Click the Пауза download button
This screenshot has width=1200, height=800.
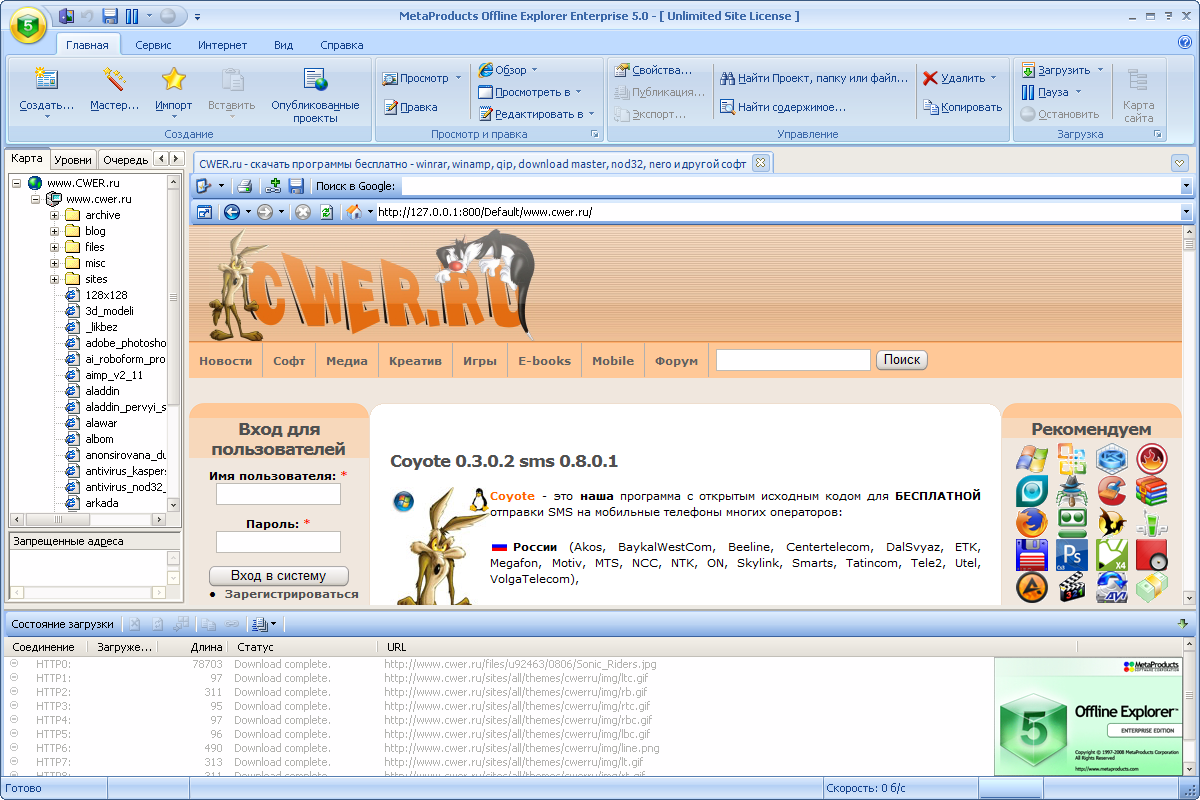tap(1027, 92)
